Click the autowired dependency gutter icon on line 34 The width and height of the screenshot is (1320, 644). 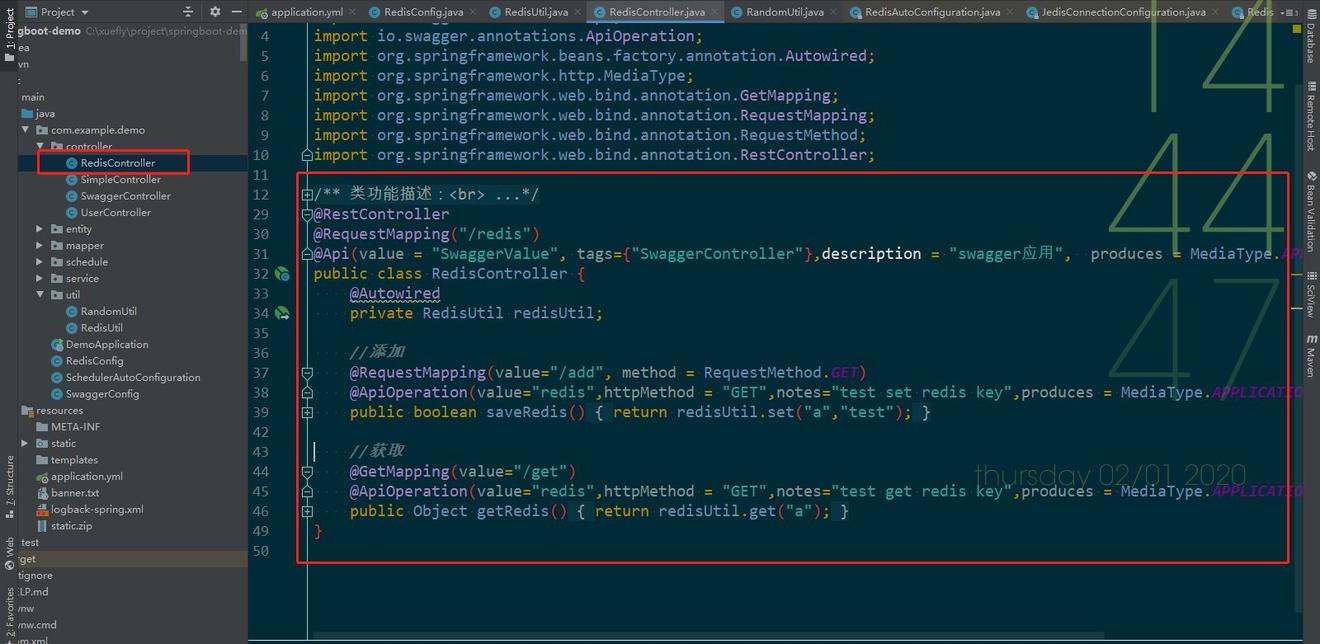pos(282,313)
